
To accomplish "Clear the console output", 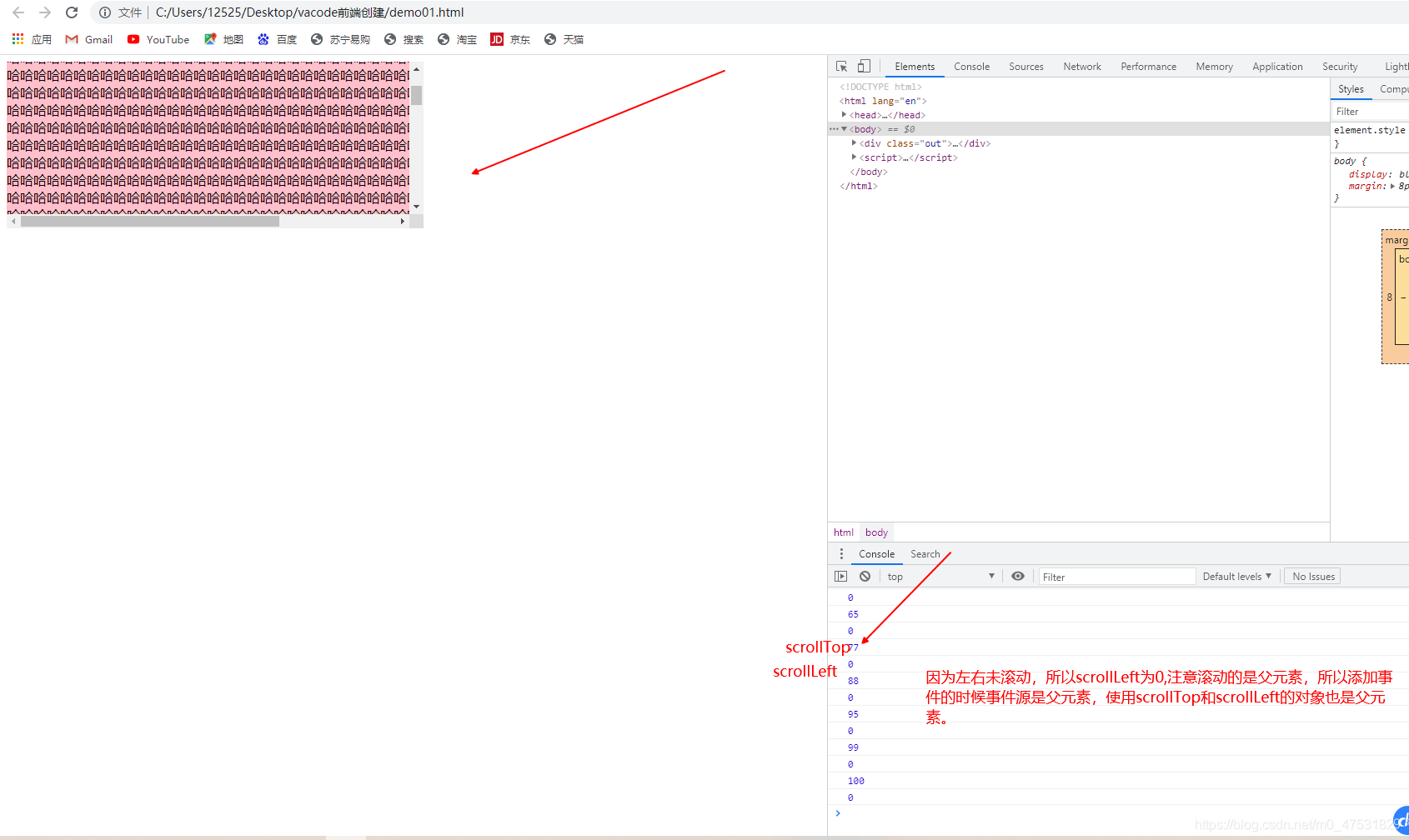I will point(865,577).
